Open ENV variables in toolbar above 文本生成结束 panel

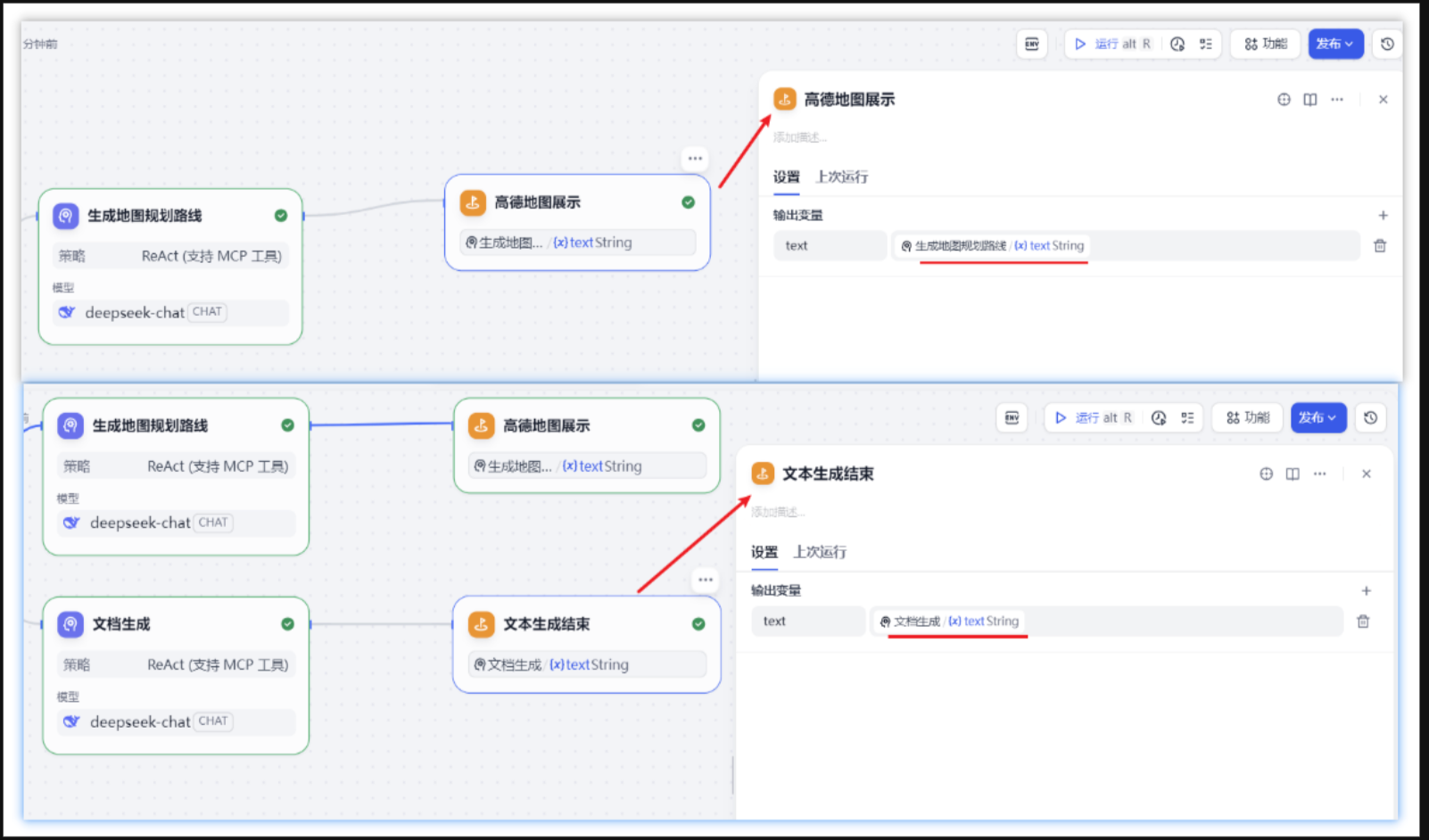pyautogui.click(x=1012, y=417)
